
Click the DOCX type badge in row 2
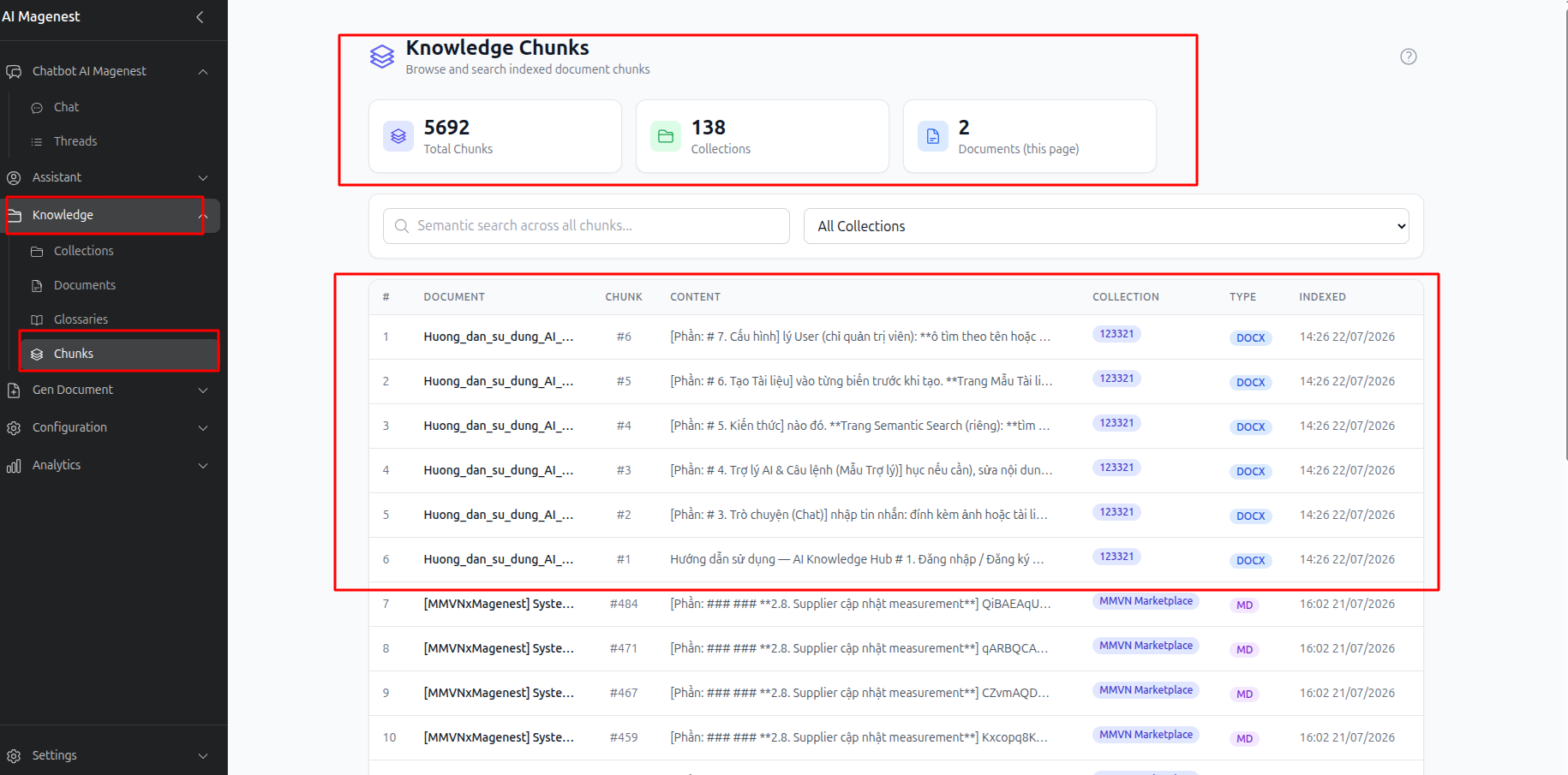coord(1250,382)
